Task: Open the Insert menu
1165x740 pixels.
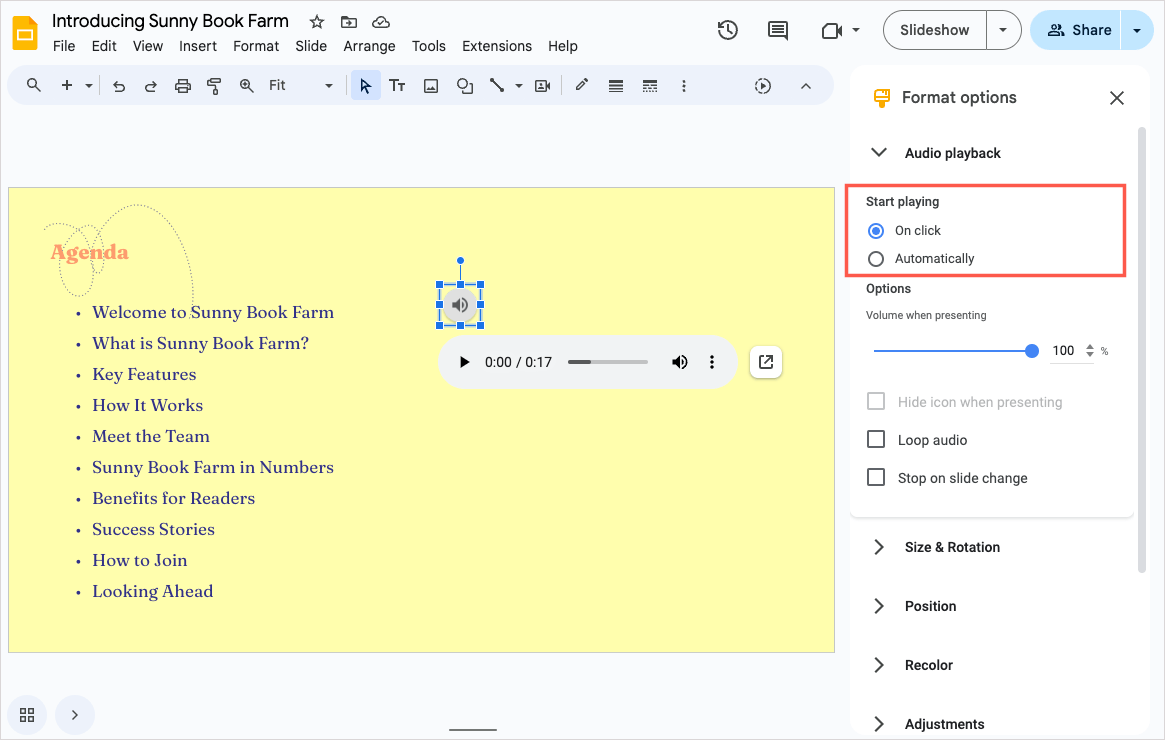Action: (198, 46)
